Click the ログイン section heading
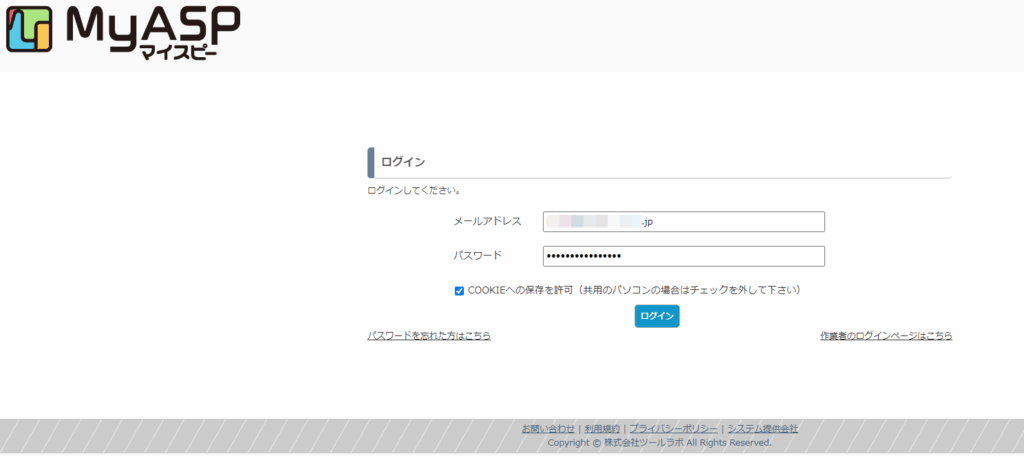1024x456 pixels. coord(403,162)
